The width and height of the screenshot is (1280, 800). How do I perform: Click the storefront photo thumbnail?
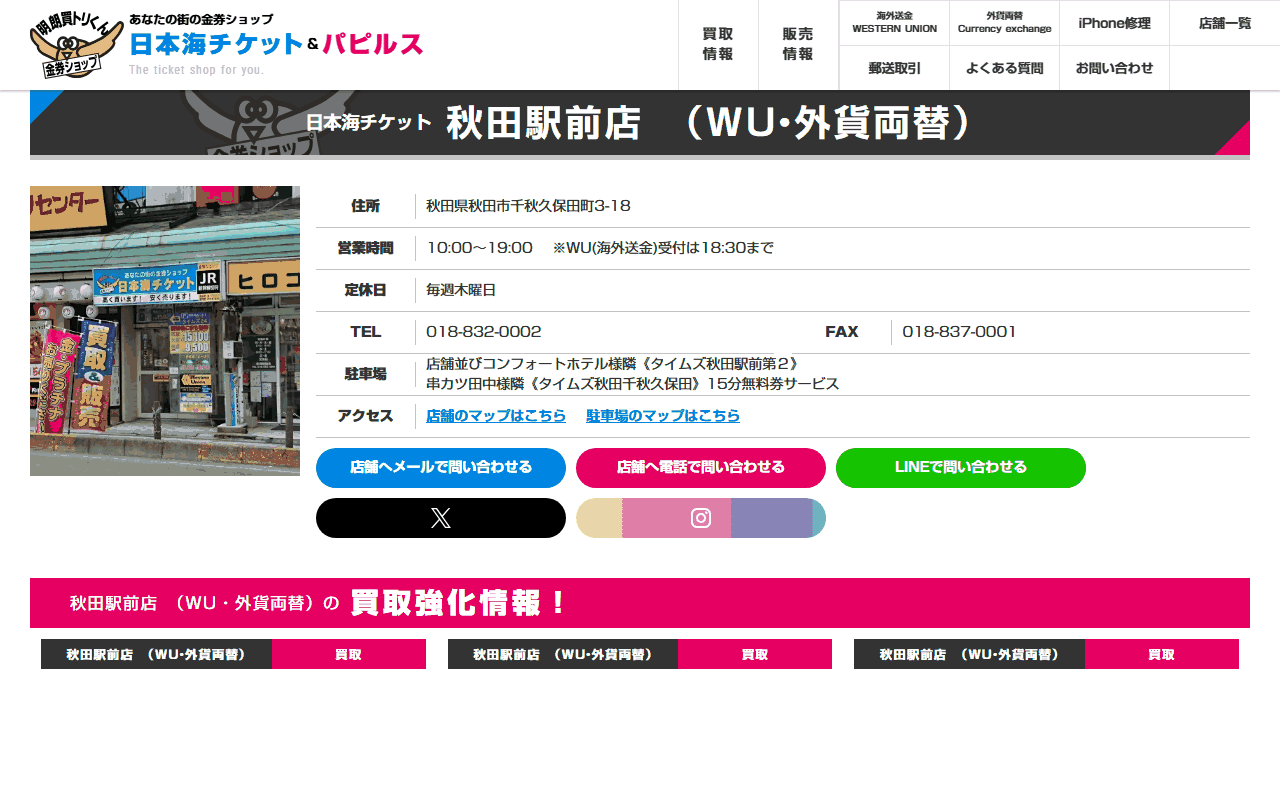(x=165, y=331)
